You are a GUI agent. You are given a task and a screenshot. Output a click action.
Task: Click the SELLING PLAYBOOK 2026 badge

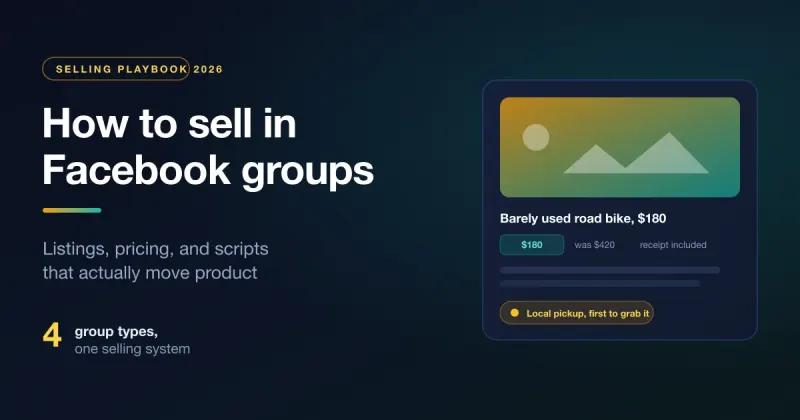pyautogui.click(x=133, y=69)
